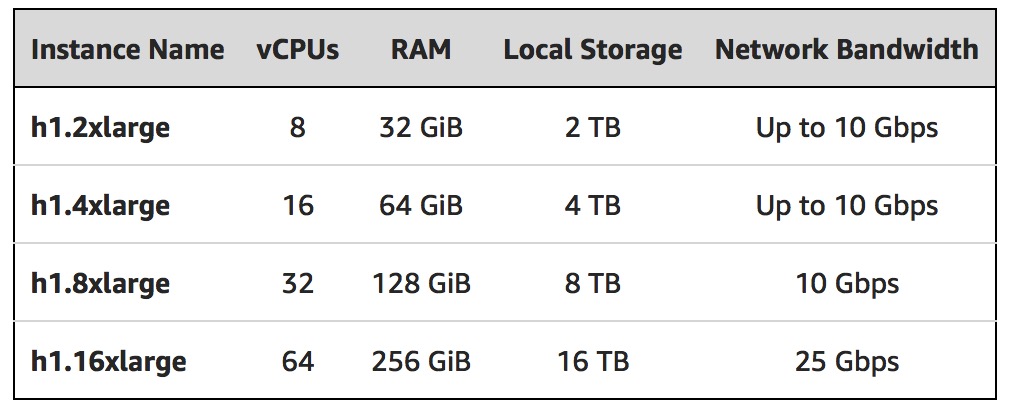
Task: Click the 16 TB storage cell
Action: (593, 361)
